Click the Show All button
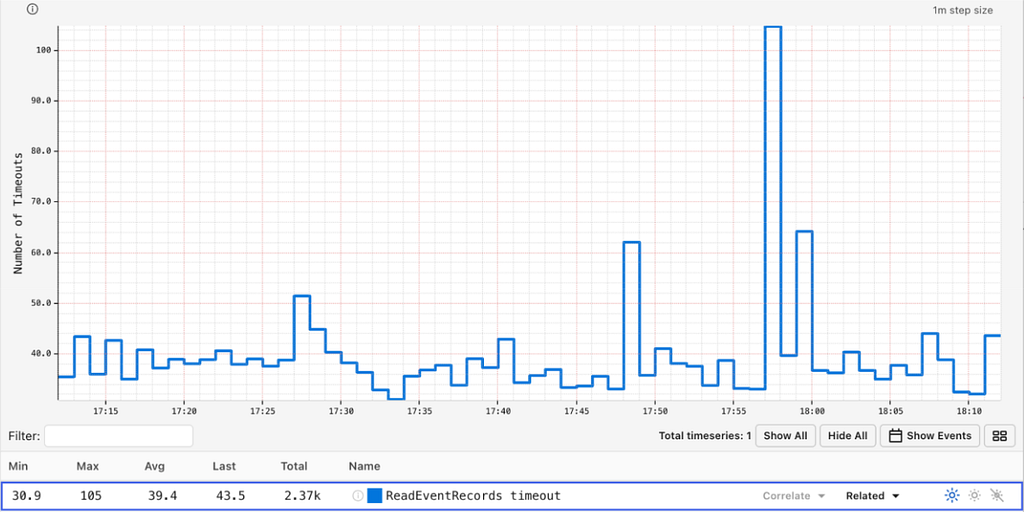This screenshot has height=512, width=1024. click(x=785, y=436)
